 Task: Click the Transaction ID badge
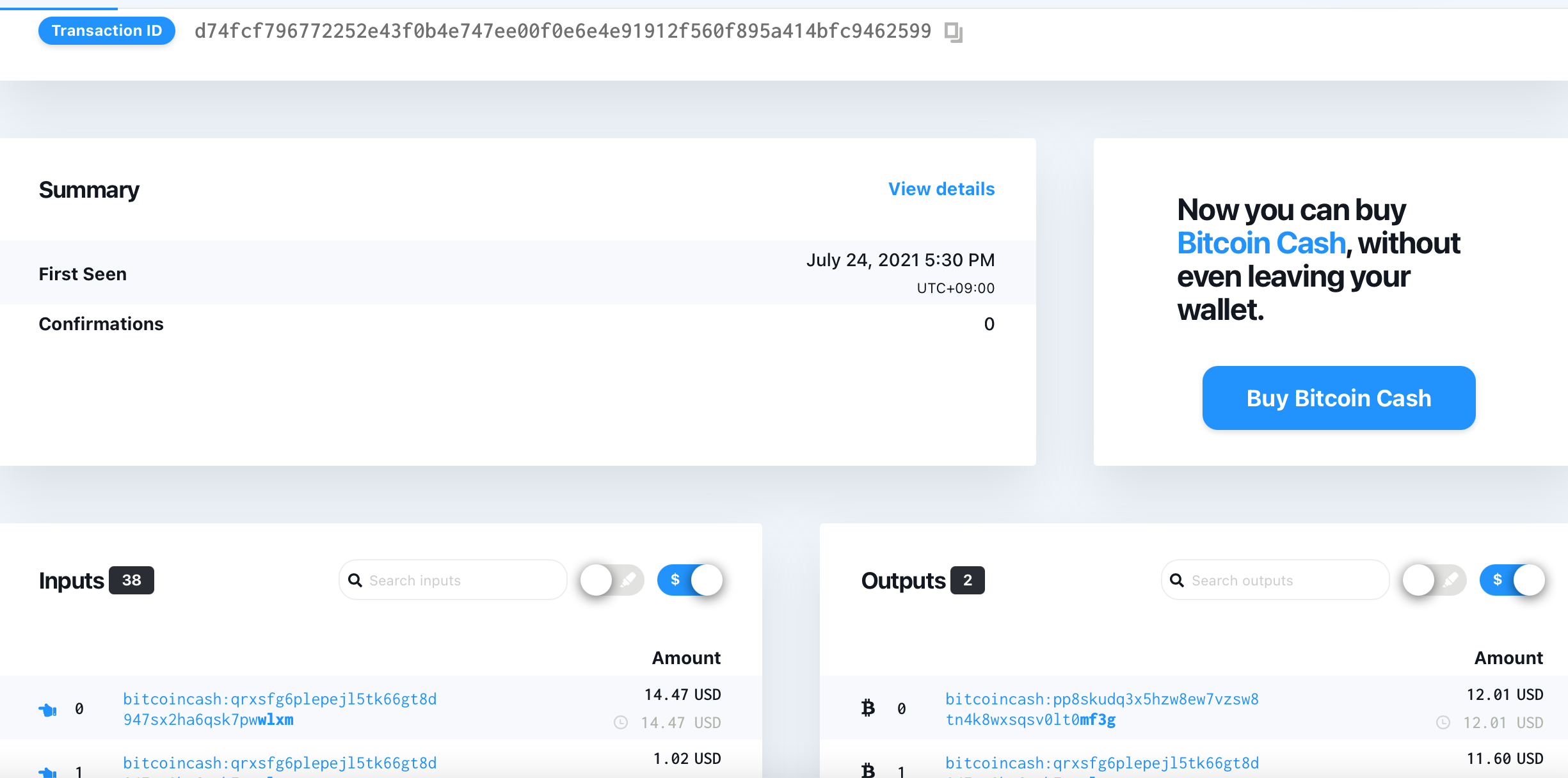point(107,31)
